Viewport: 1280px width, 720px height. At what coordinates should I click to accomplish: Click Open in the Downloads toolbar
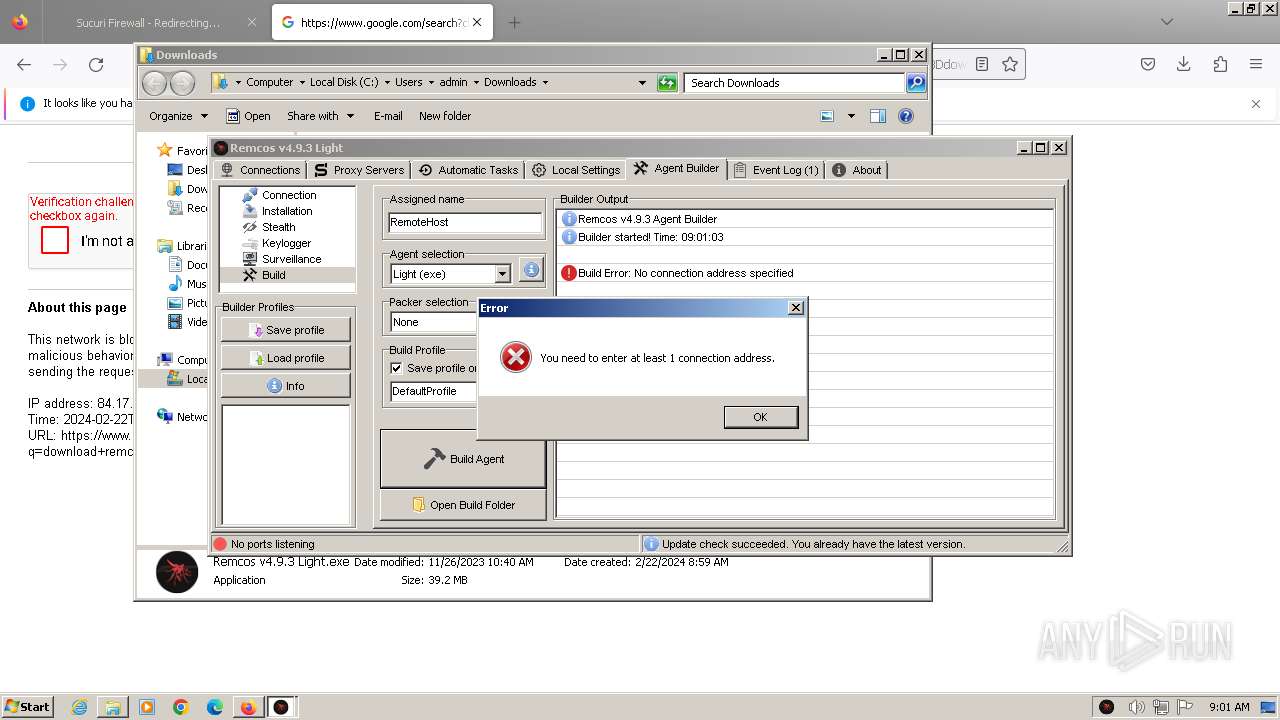pyautogui.click(x=248, y=116)
